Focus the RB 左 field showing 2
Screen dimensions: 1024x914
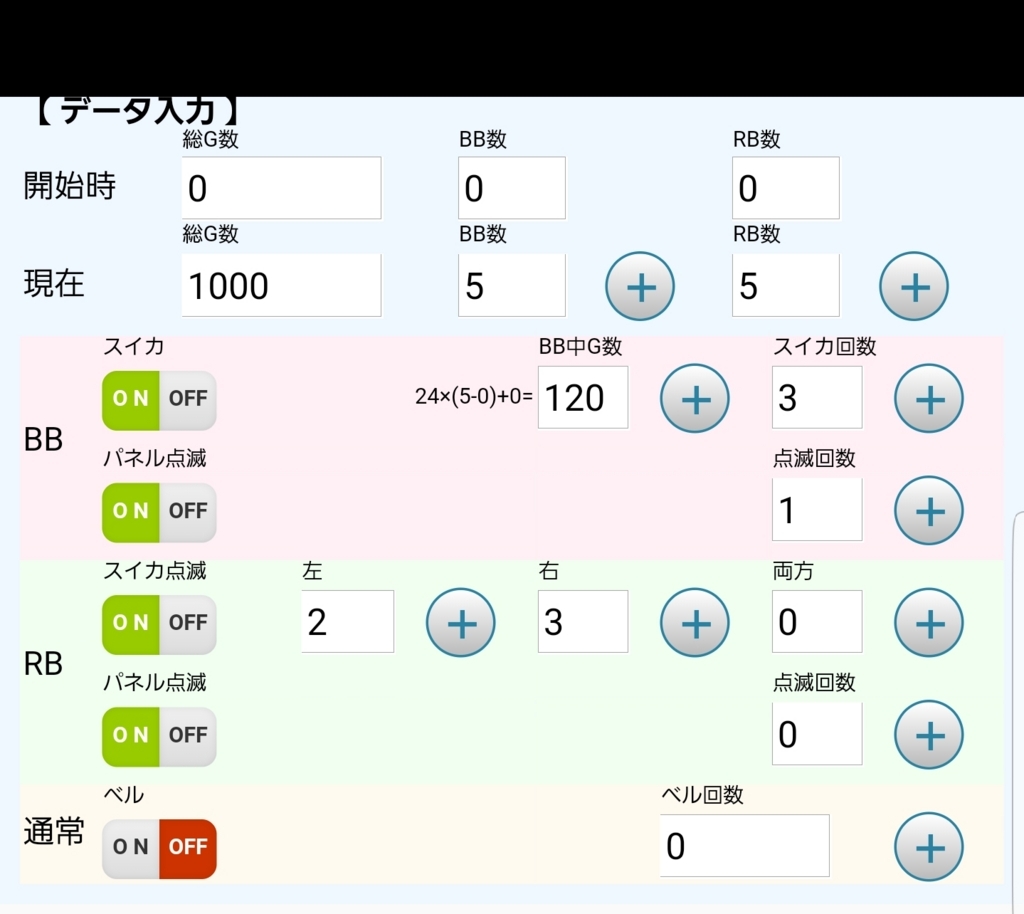[x=347, y=622]
